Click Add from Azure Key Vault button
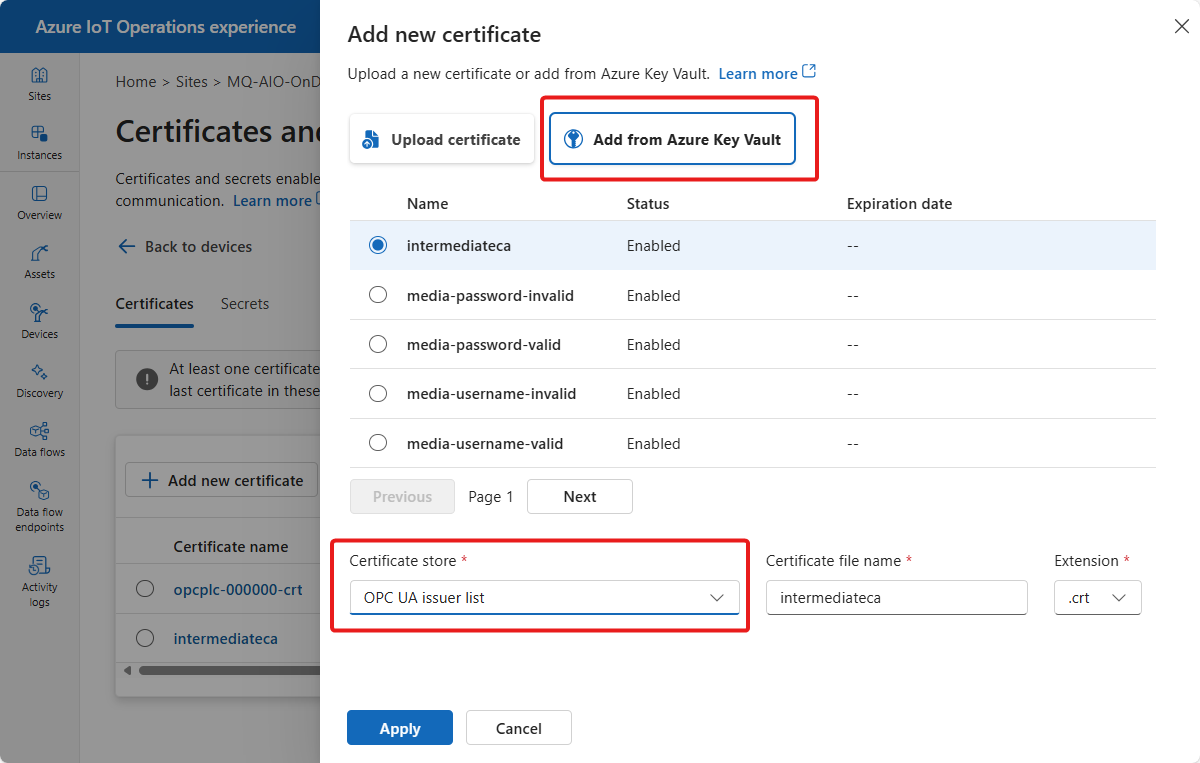The image size is (1200, 763). 672,139
